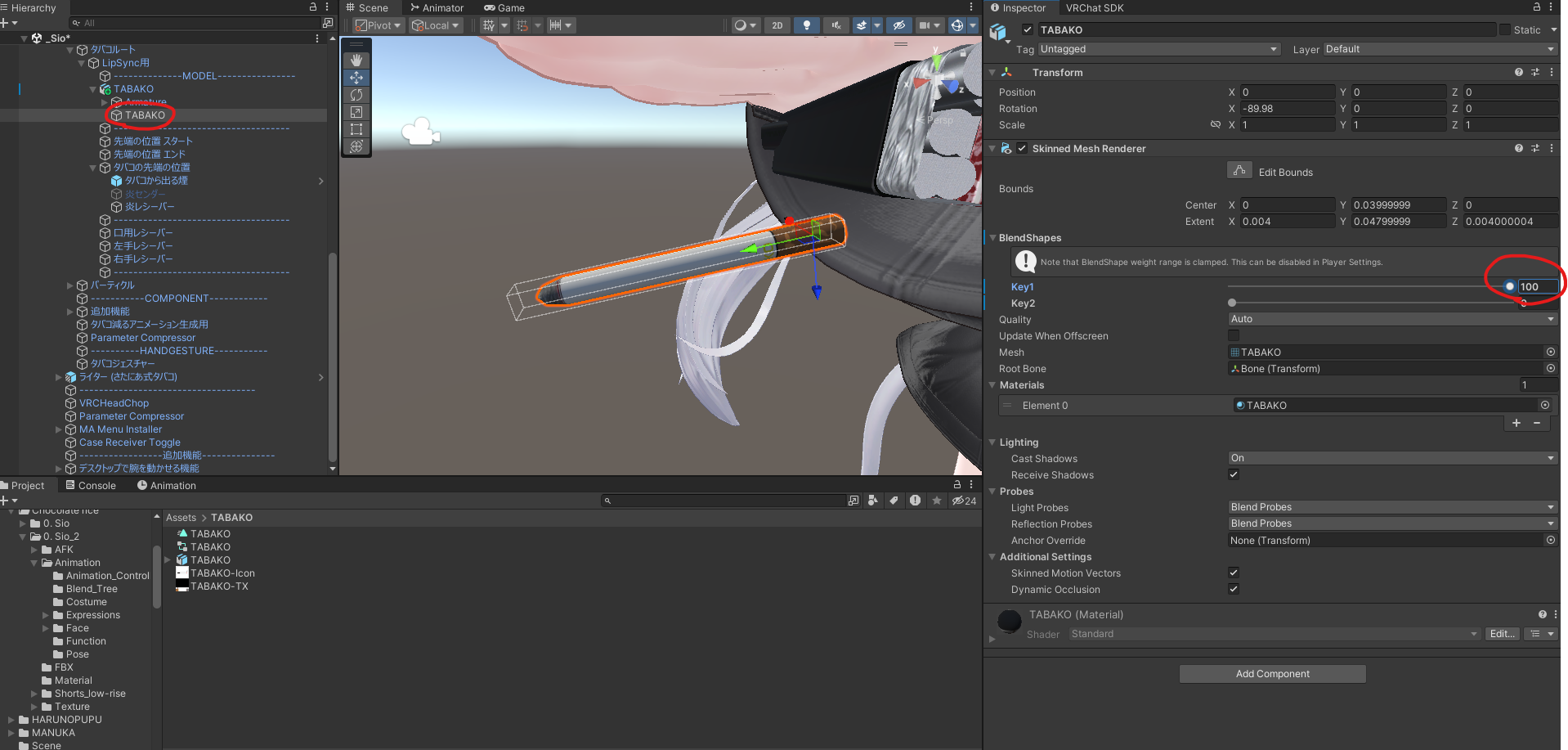Adjust the Key1 blendshape slider
This screenshot has height=750, width=1568.
[1371, 286]
